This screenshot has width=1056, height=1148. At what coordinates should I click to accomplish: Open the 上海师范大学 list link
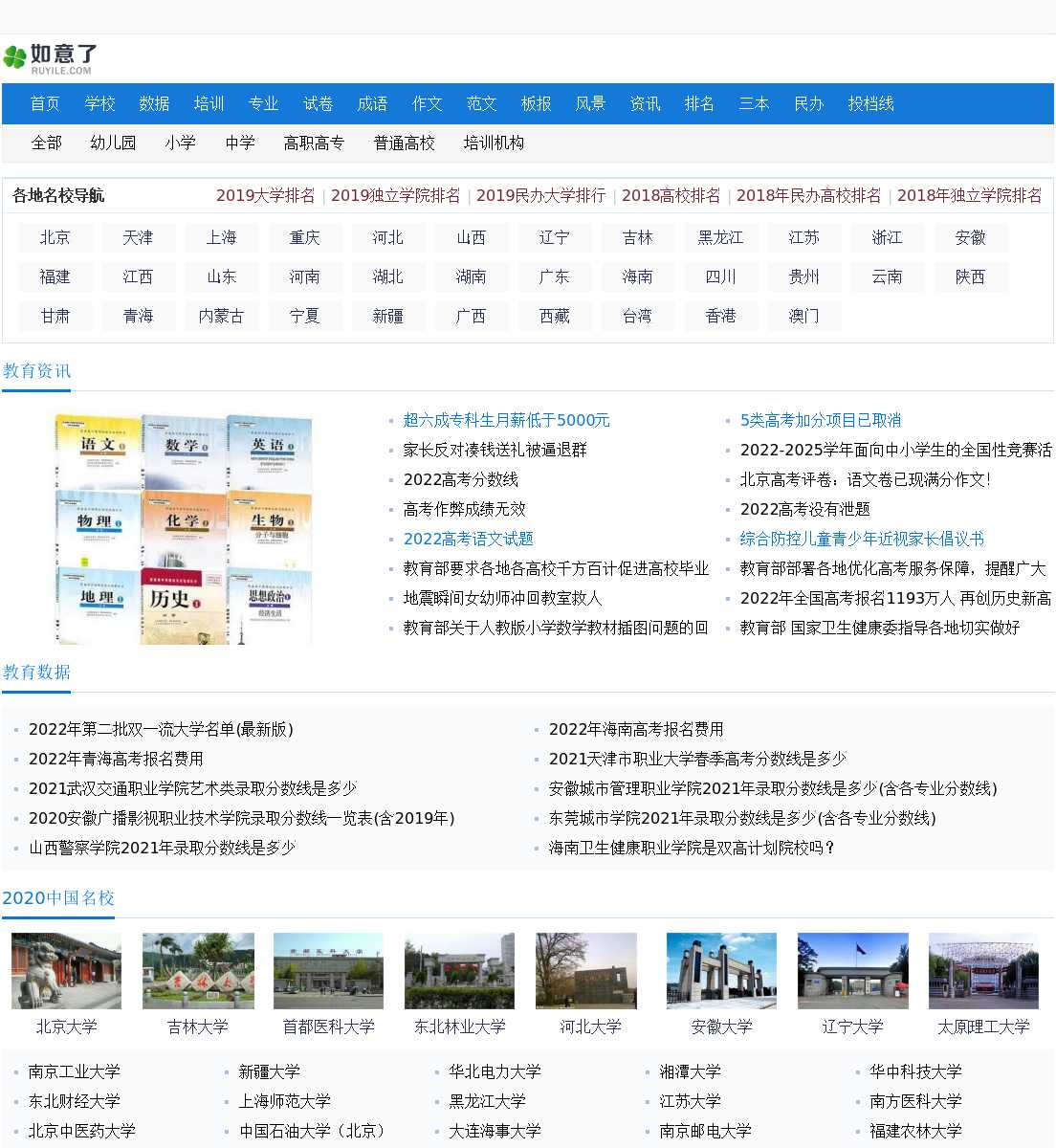(284, 1101)
